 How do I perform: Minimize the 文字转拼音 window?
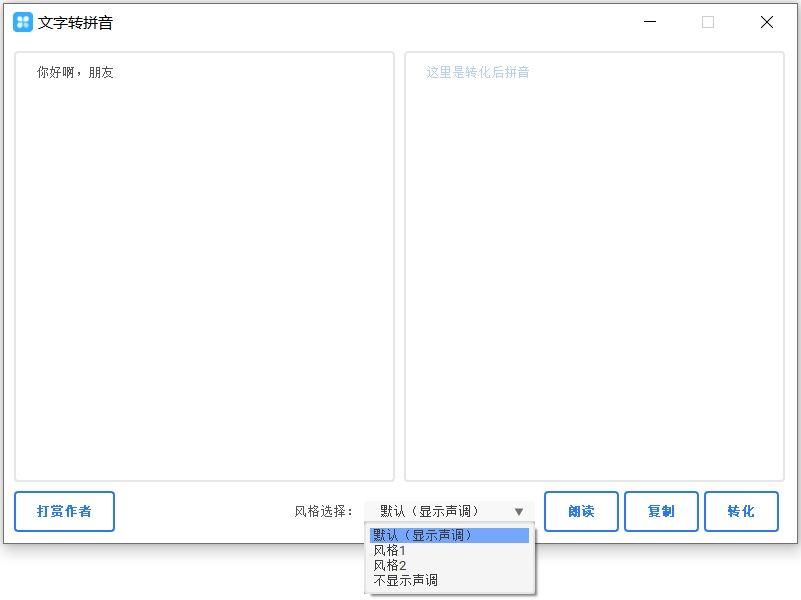pyautogui.click(x=650, y=22)
